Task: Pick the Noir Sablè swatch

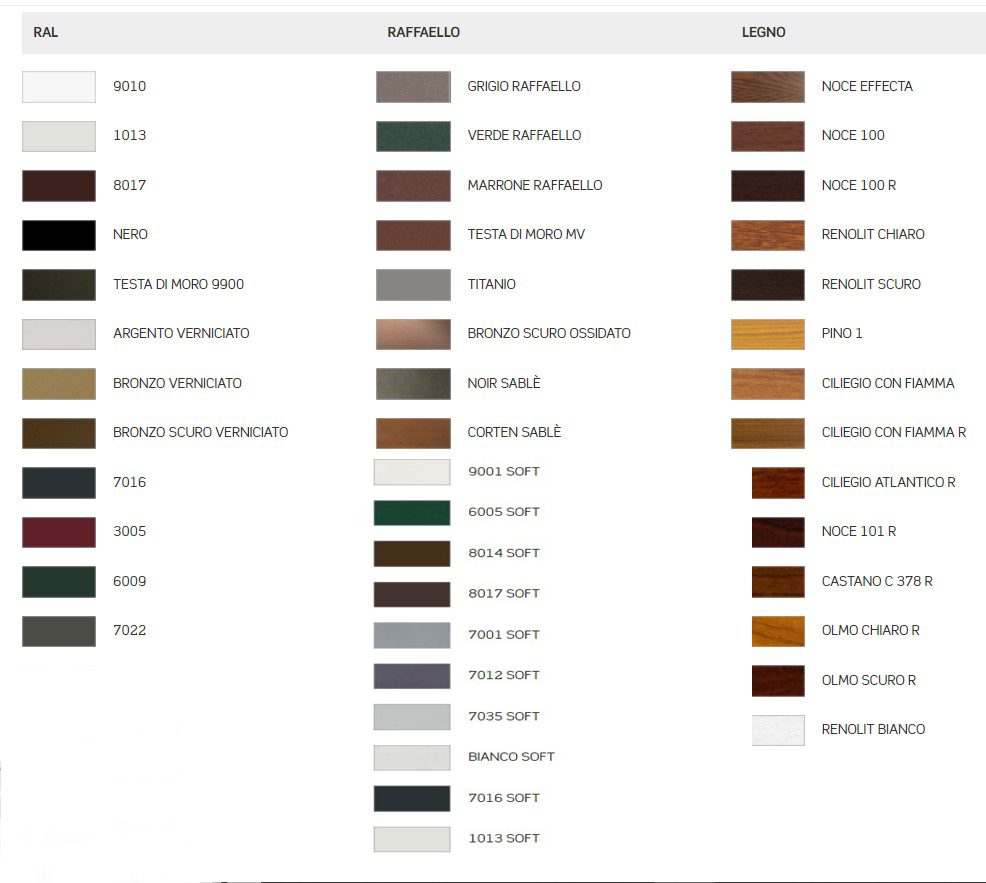Action: point(413,384)
